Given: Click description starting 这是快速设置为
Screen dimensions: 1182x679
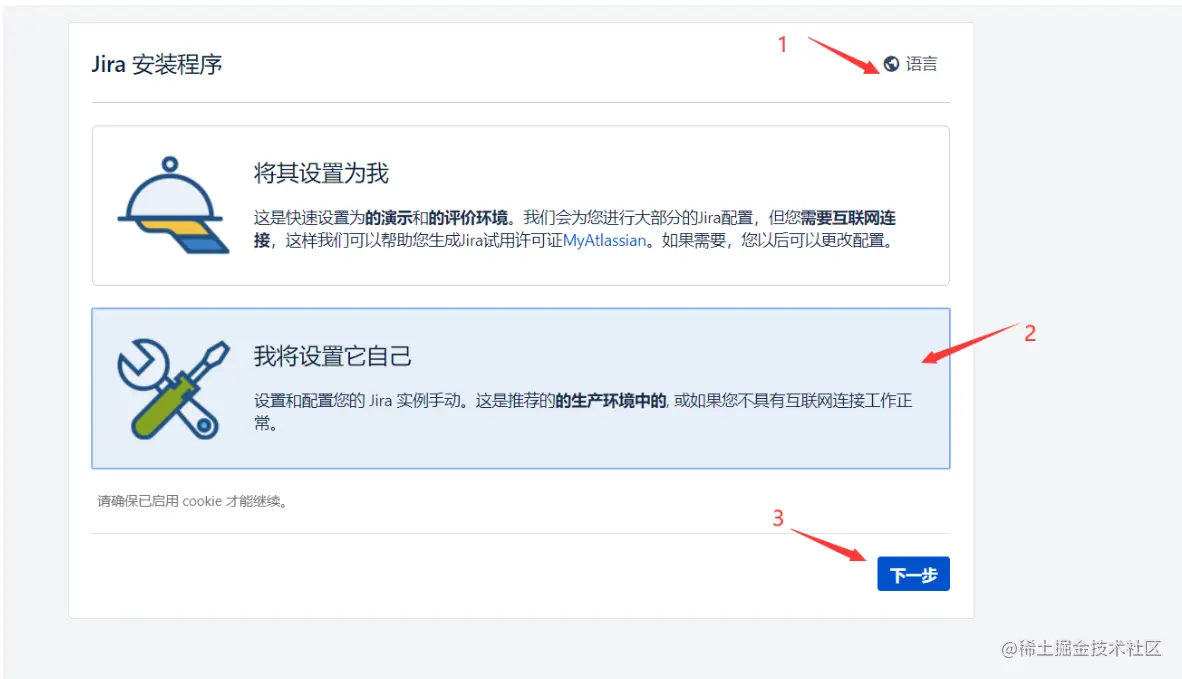Looking at the screenshot, I should click(x=575, y=229).
